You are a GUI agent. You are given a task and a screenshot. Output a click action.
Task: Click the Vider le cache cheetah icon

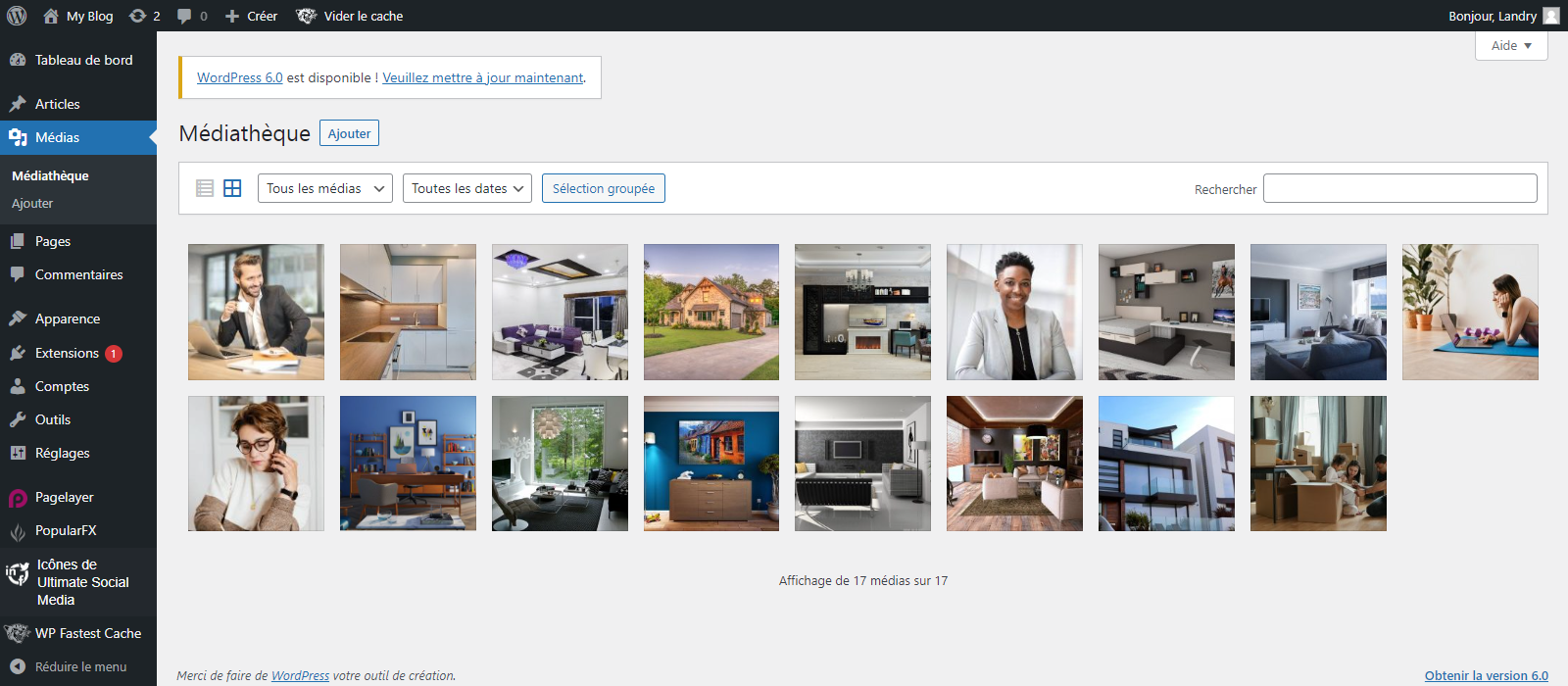307,16
